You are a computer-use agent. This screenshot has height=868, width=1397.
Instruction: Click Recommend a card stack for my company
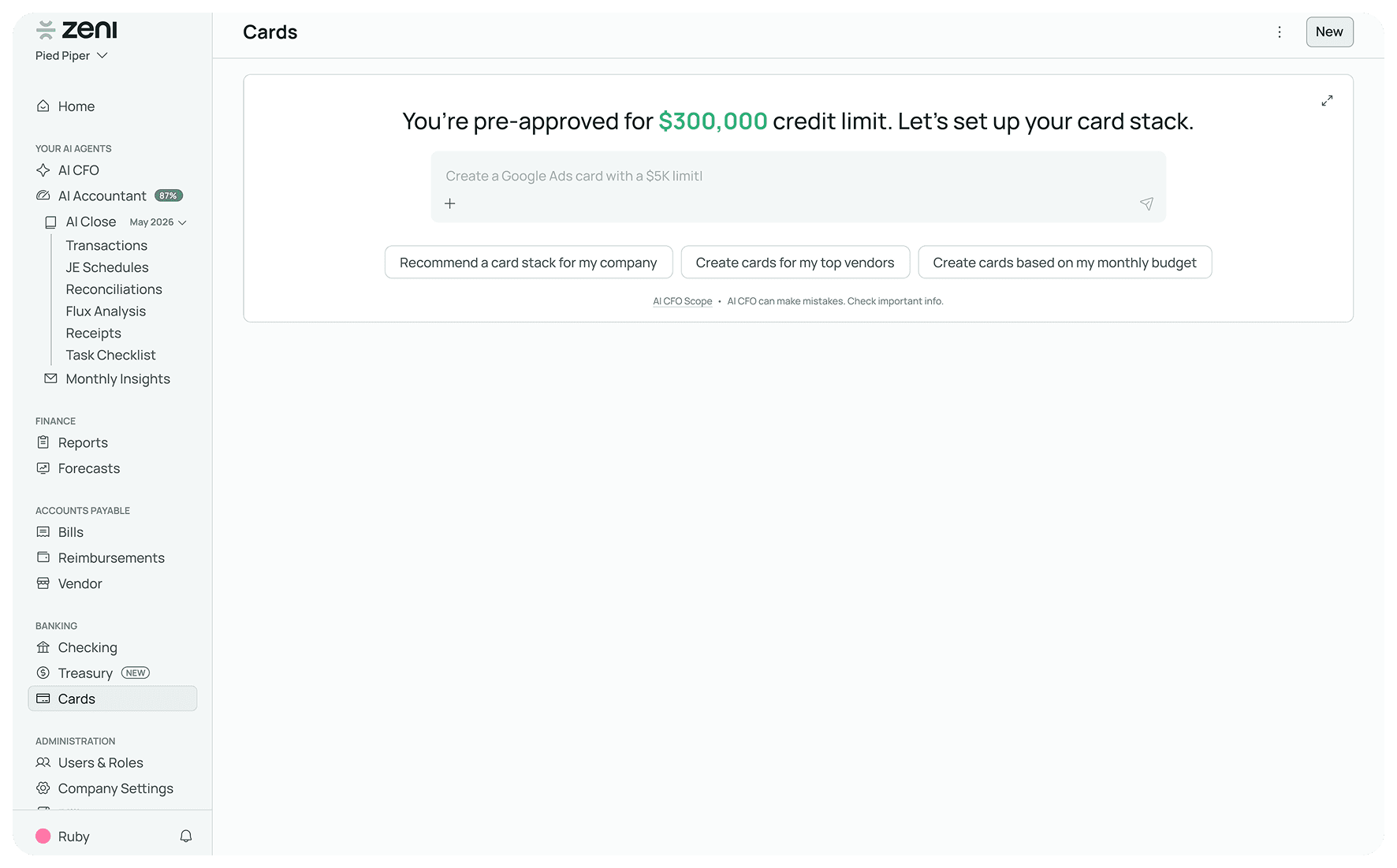(528, 263)
